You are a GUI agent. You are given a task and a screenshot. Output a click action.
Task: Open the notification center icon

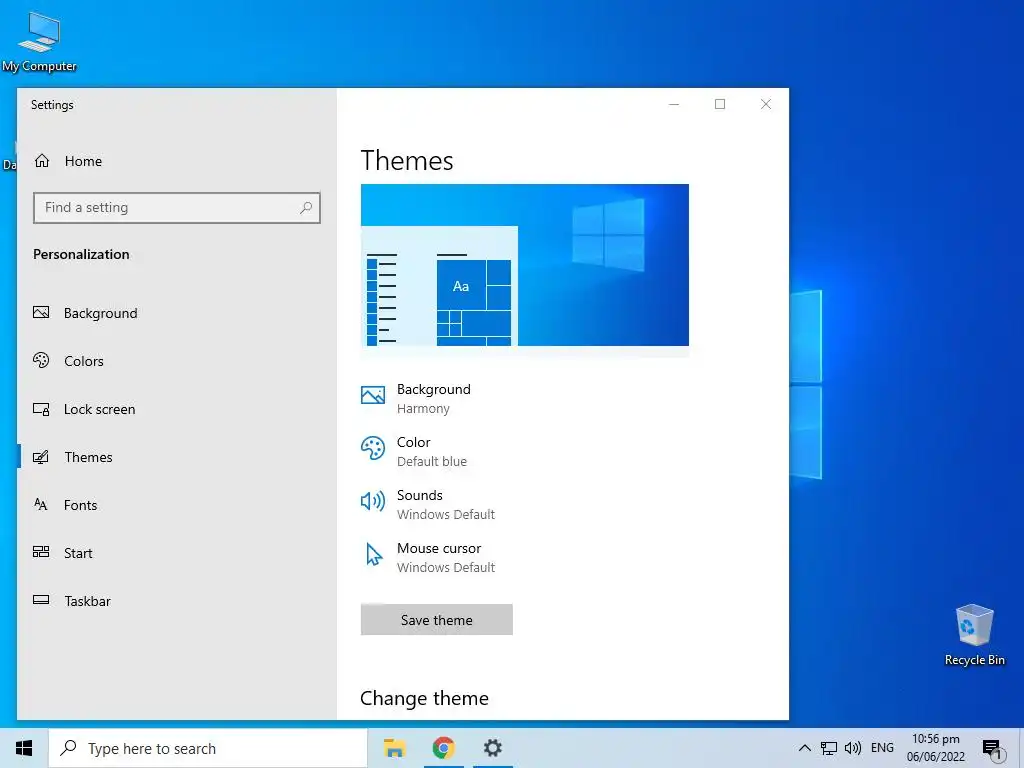pos(993,749)
